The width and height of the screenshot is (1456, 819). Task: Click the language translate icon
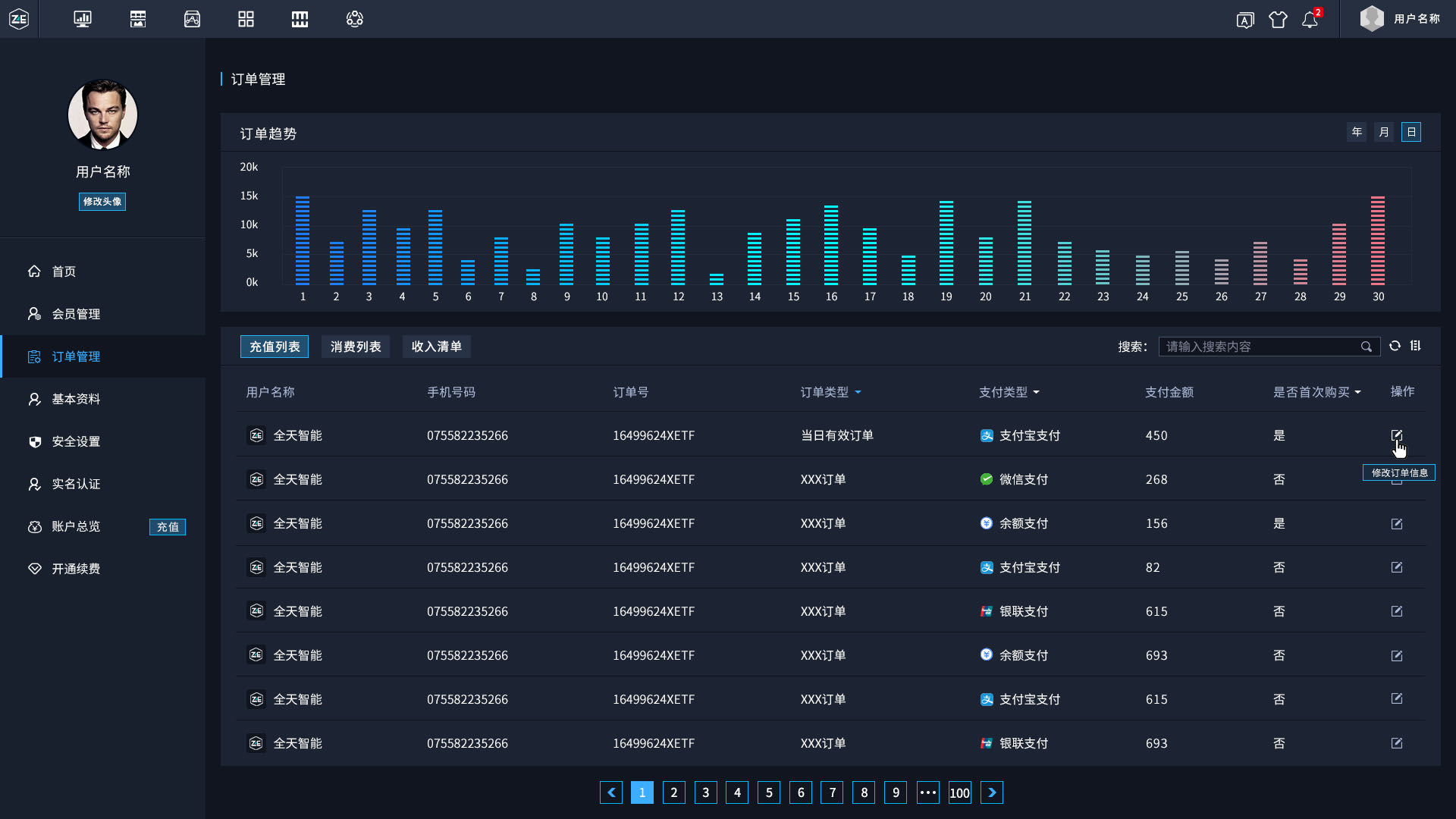pyautogui.click(x=1245, y=20)
